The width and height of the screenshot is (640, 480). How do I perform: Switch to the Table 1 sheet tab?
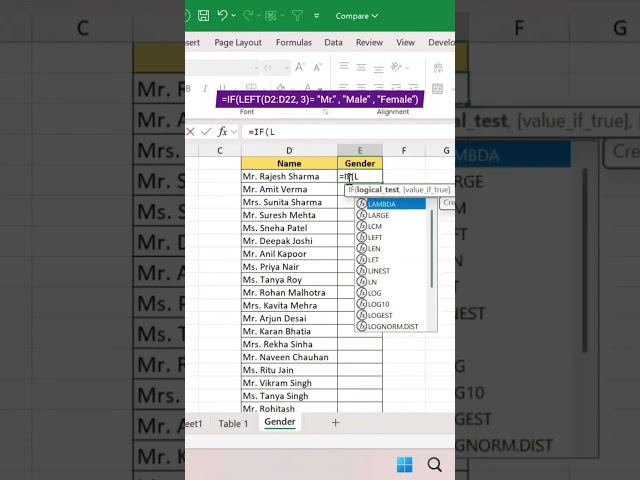pyautogui.click(x=233, y=424)
